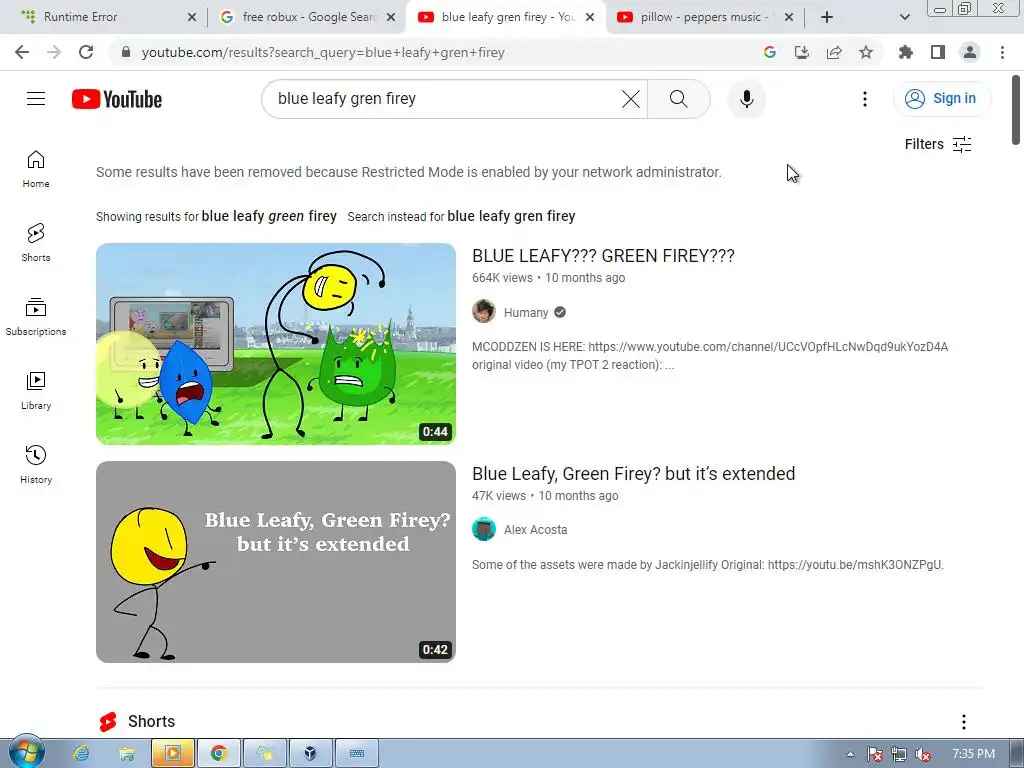
Task: Open Library in the sidebar
Action: pyautogui.click(x=36, y=391)
